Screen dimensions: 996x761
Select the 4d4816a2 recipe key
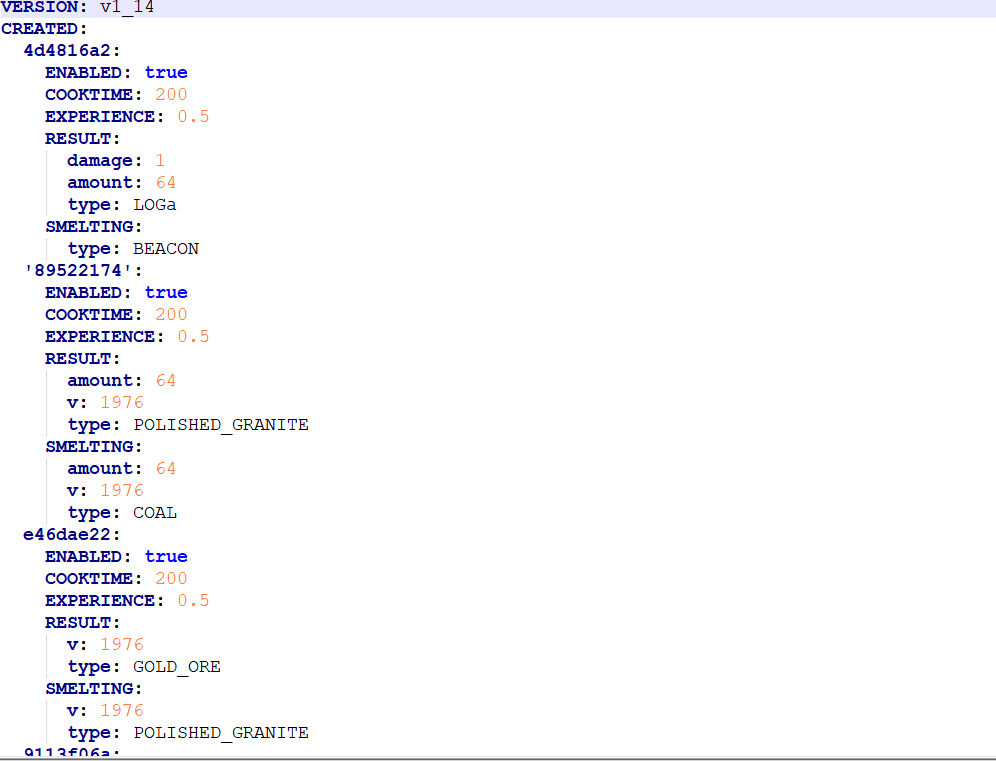click(67, 51)
